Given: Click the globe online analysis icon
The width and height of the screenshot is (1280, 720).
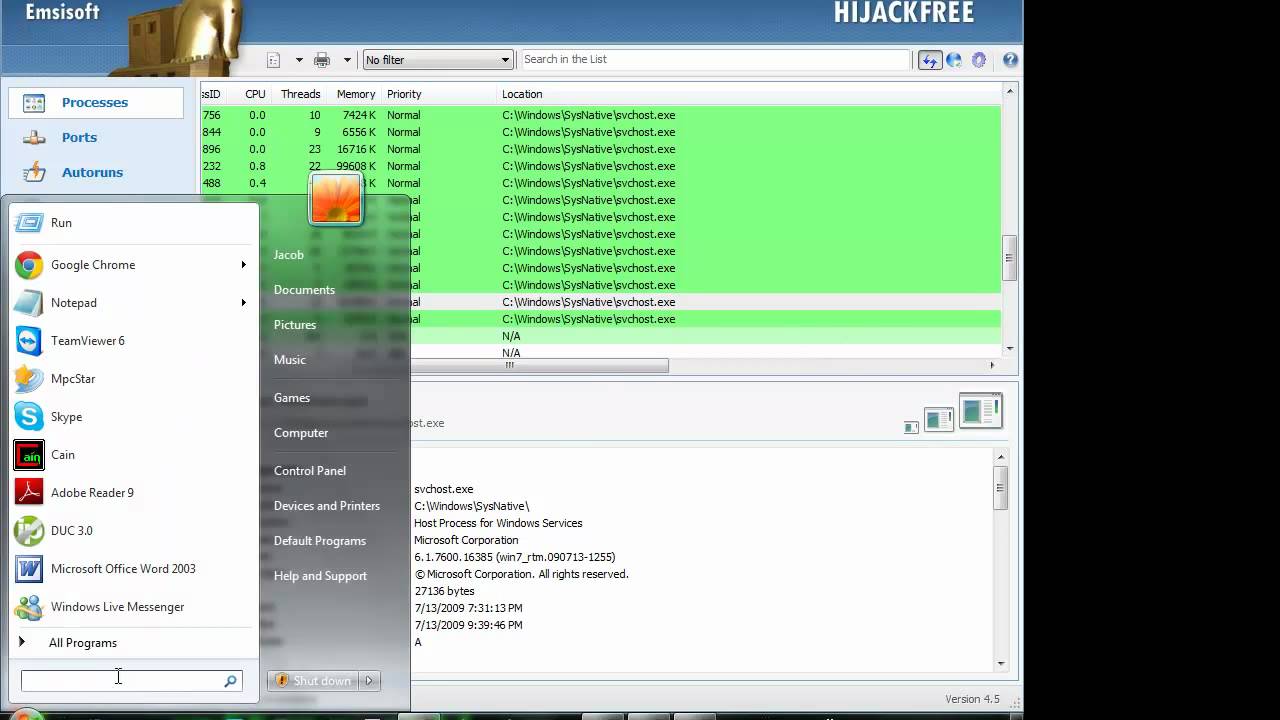Looking at the screenshot, I should point(954,60).
